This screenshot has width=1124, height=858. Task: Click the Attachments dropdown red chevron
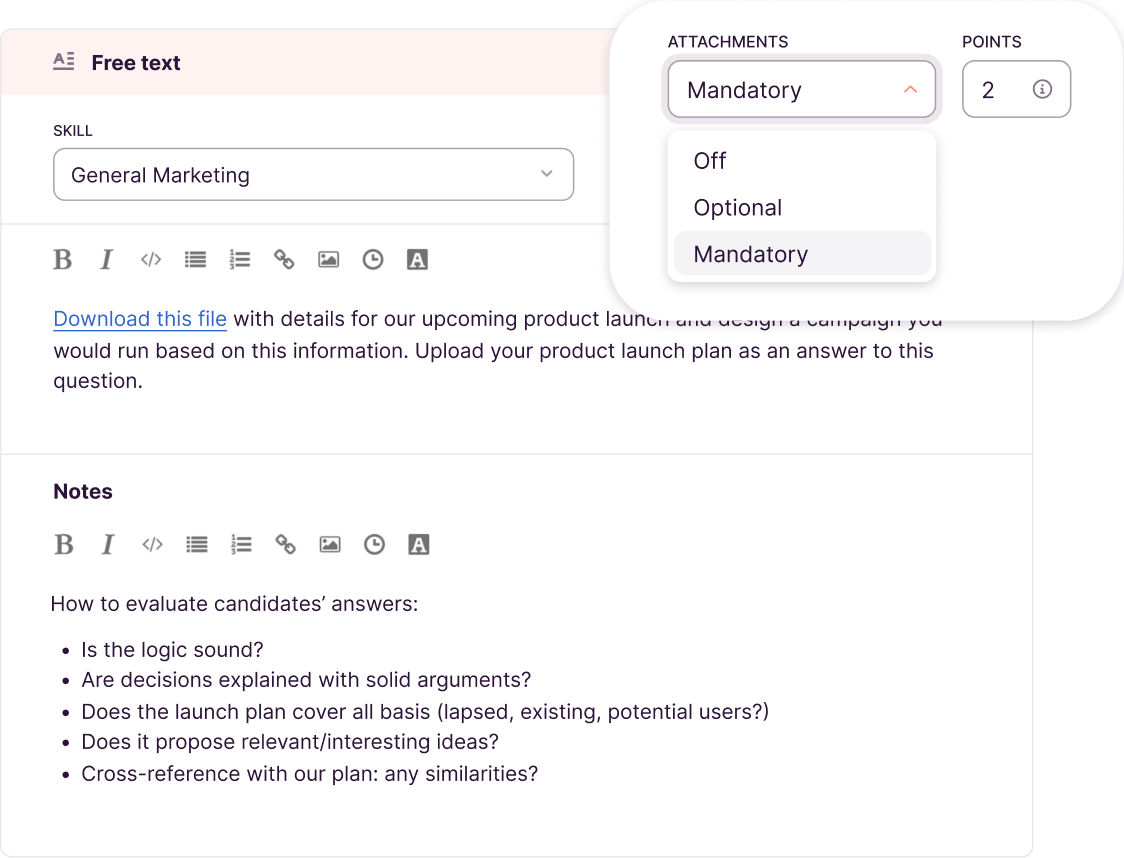click(x=910, y=90)
